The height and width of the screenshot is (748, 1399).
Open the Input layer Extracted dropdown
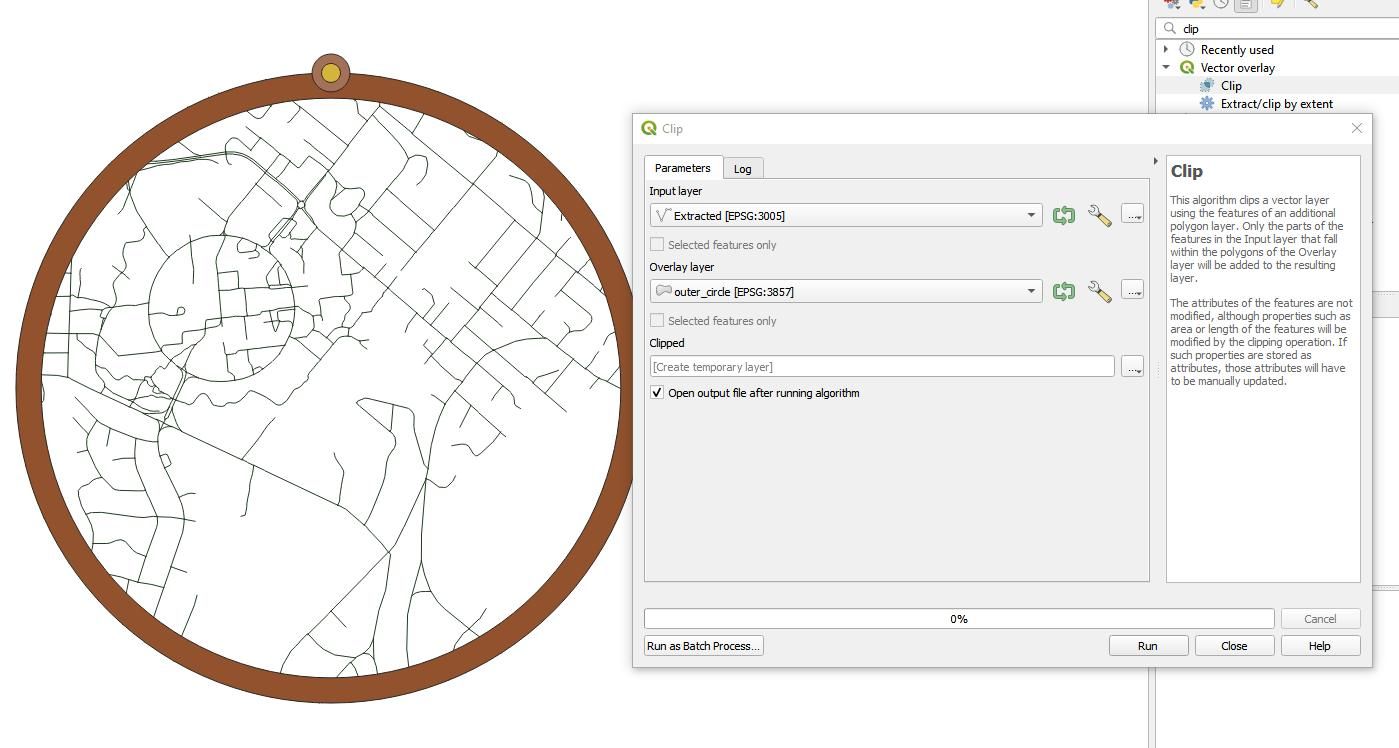(x=846, y=215)
